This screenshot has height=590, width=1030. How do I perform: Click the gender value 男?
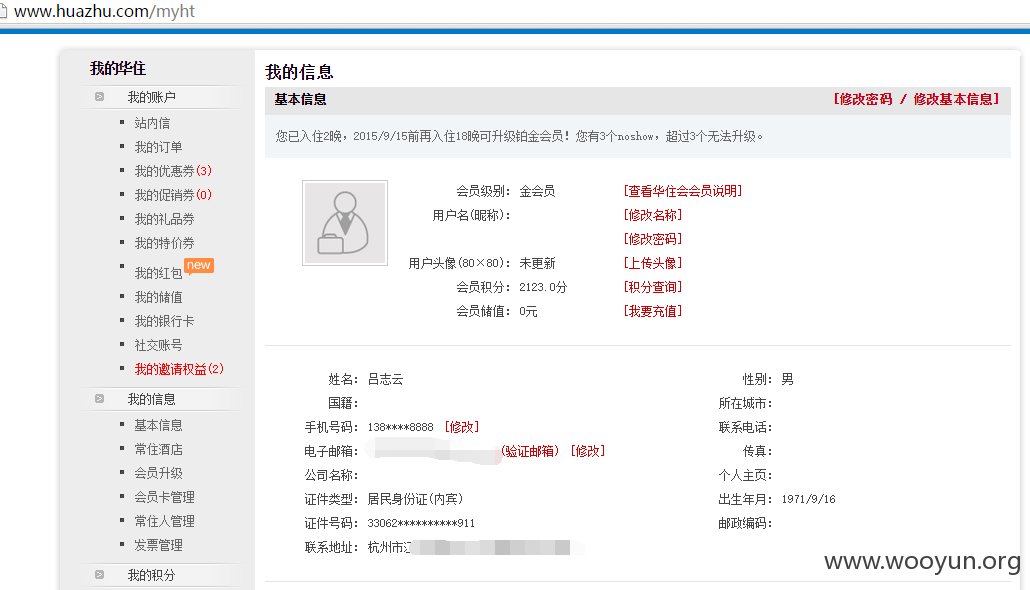pos(788,379)
